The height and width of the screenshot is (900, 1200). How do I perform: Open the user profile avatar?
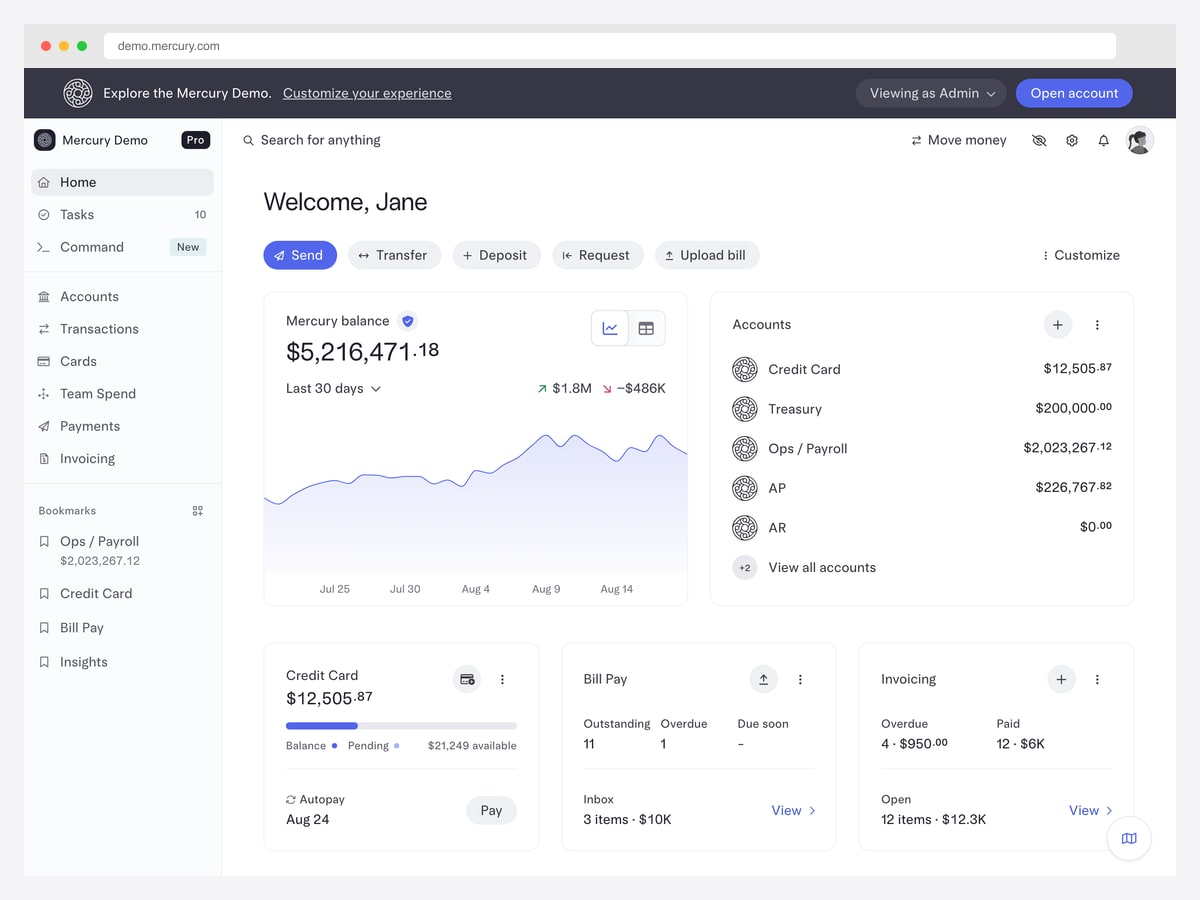pos(1139,140)
